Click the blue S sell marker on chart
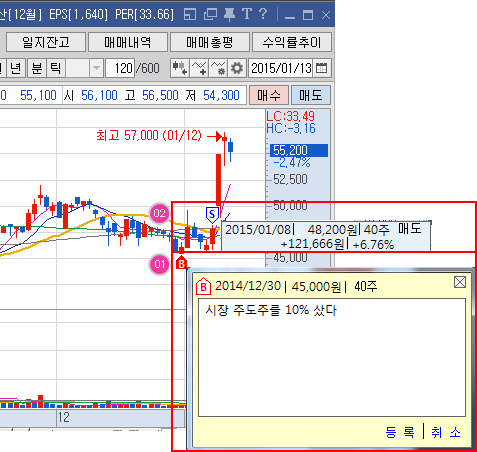Image resolution: width=477 pixels, height=452 pixels. point(212,215)
